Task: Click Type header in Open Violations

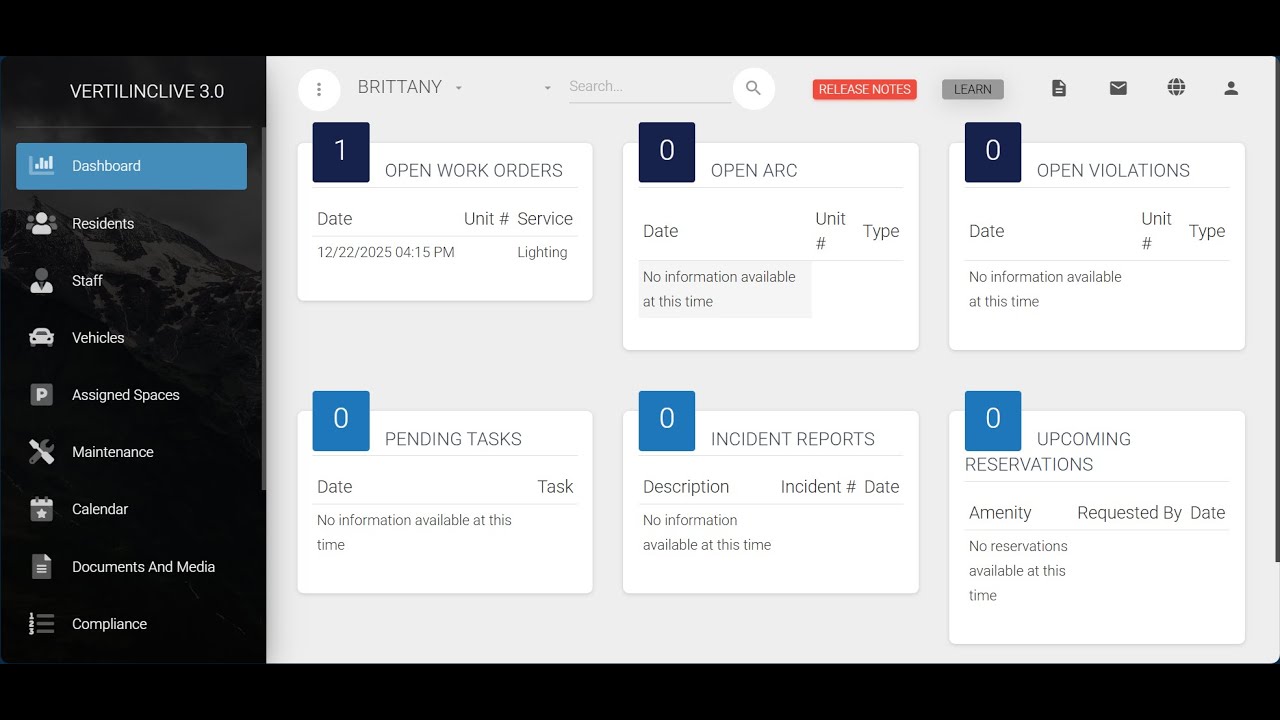Action: [x=1207, y=231]
